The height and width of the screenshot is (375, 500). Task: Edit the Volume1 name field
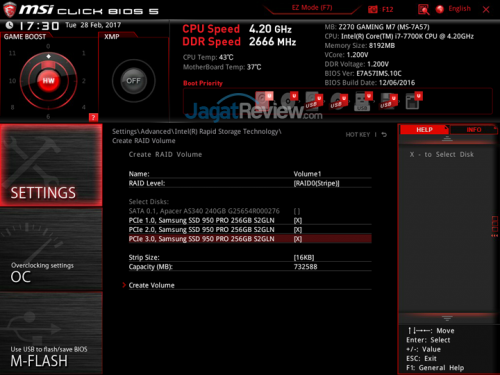pyautogui.click(x=307, y=174)
